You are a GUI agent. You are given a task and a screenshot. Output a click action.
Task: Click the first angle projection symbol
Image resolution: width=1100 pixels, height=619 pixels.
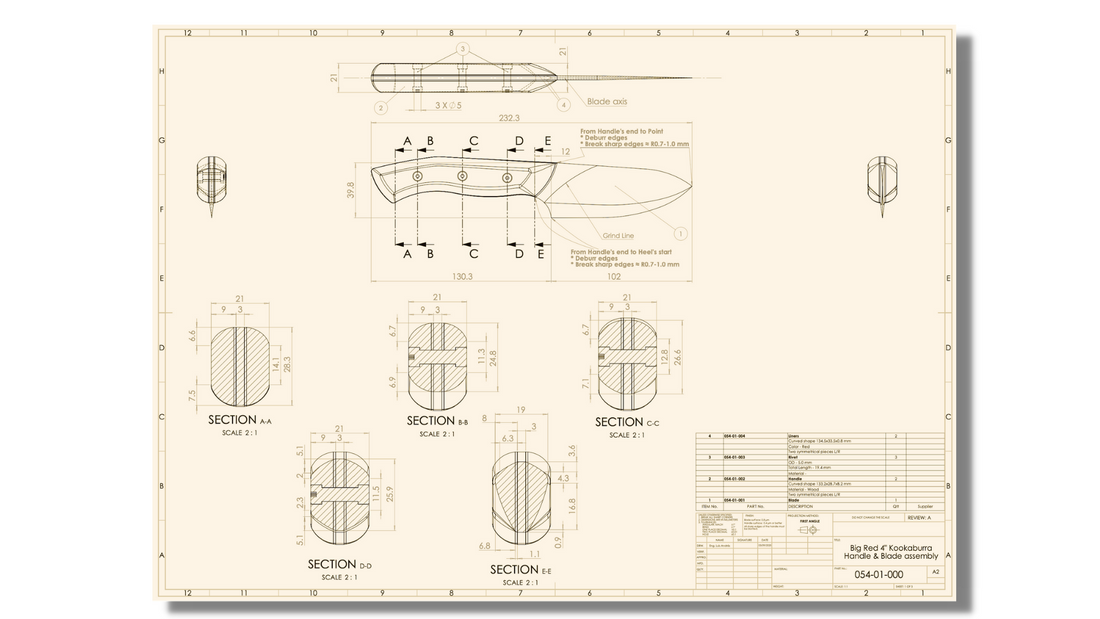807,531
